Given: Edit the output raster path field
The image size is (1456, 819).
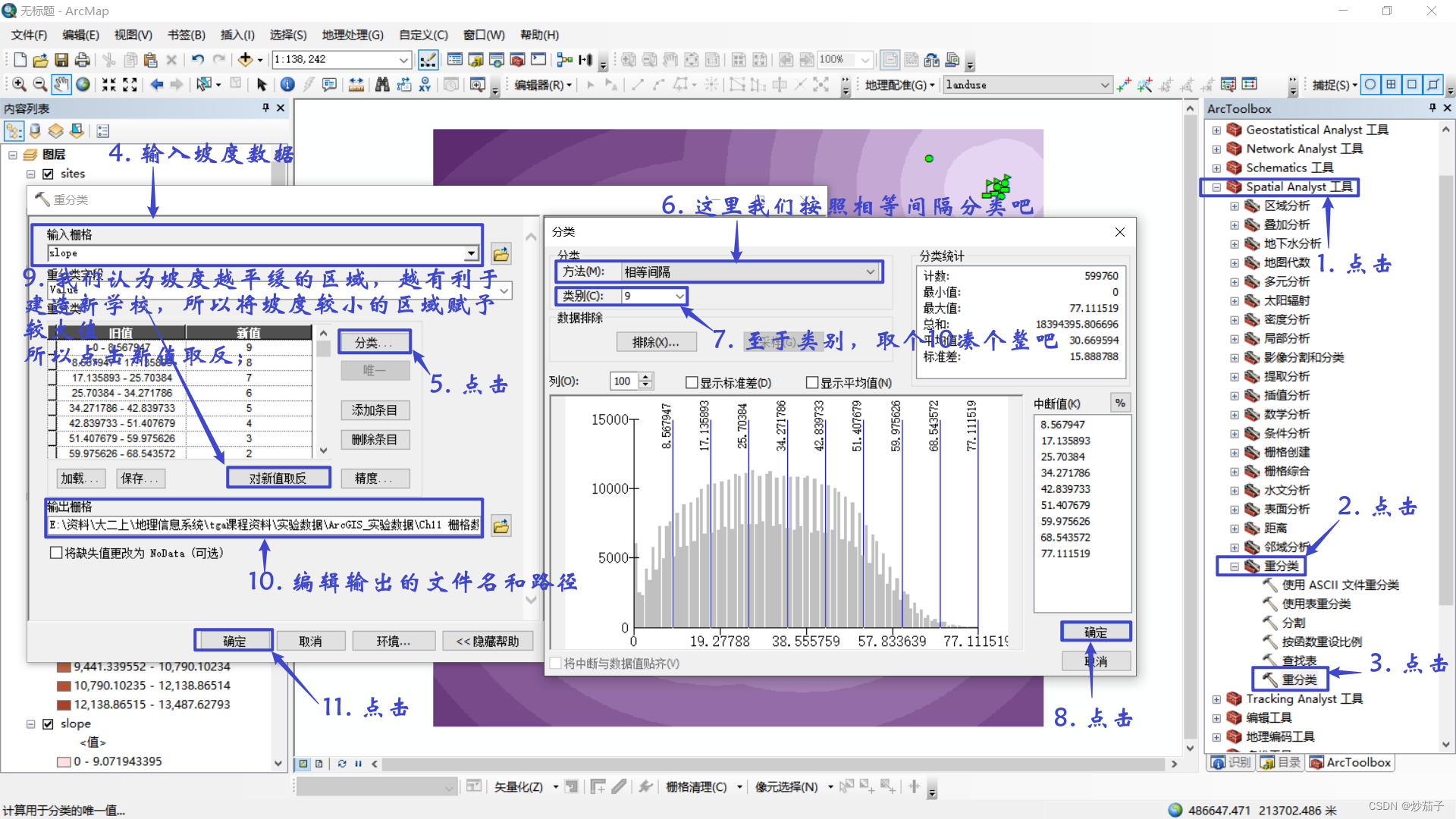Looking at the screenshot, I should (265, 525).
